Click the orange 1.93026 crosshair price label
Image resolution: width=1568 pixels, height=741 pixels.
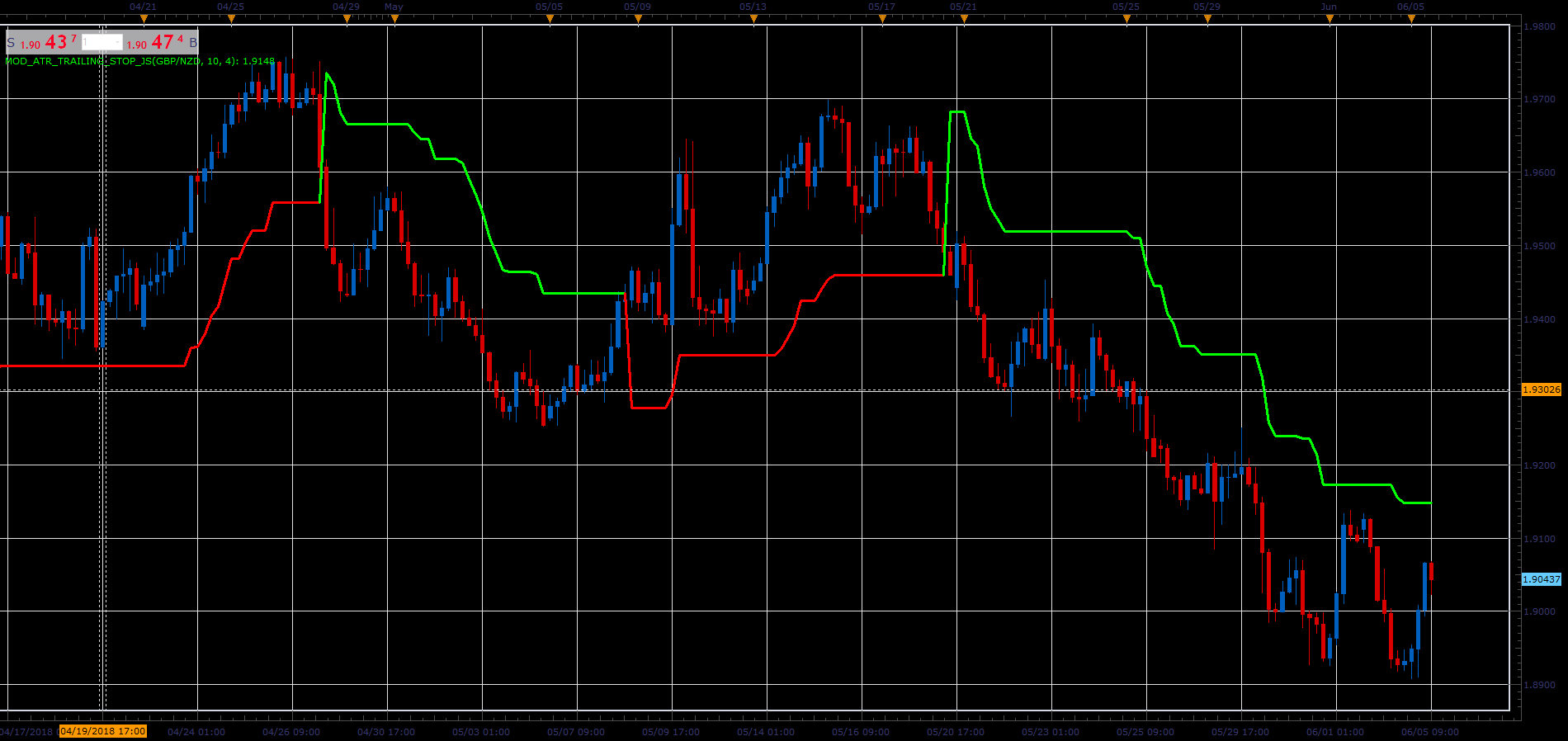coord(1542,389)
